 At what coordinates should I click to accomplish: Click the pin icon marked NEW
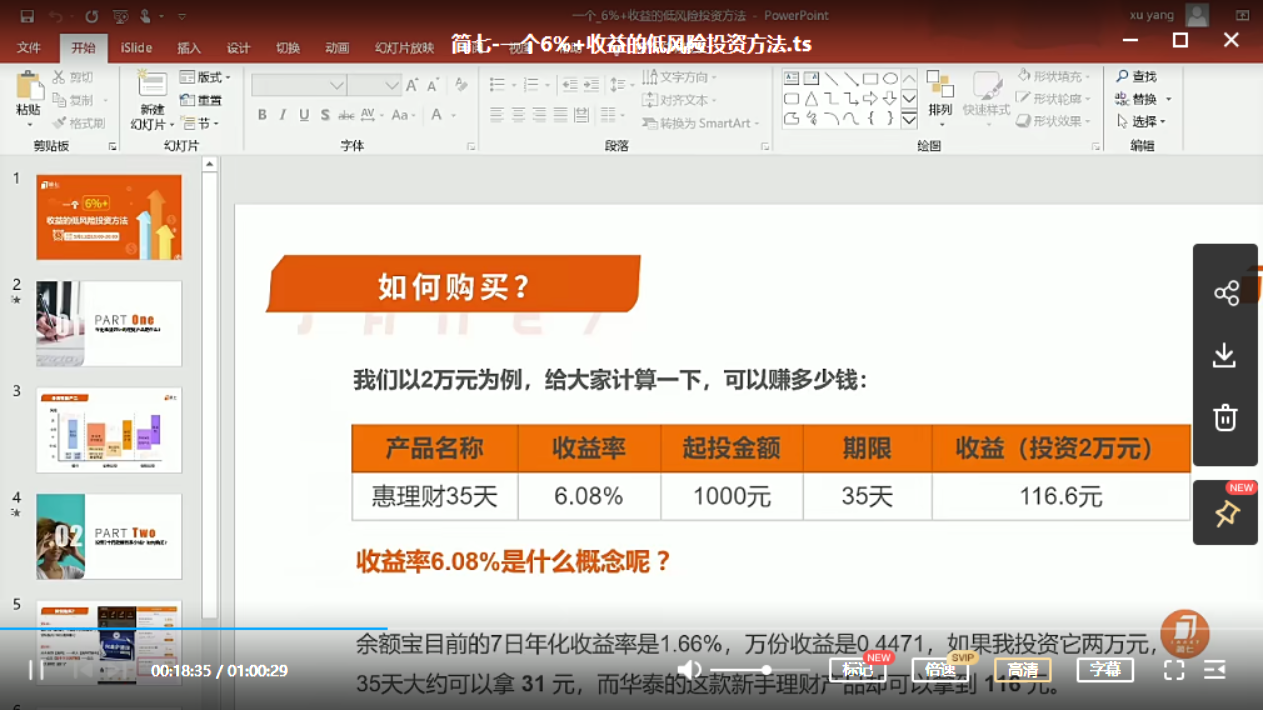[1226, 514]
